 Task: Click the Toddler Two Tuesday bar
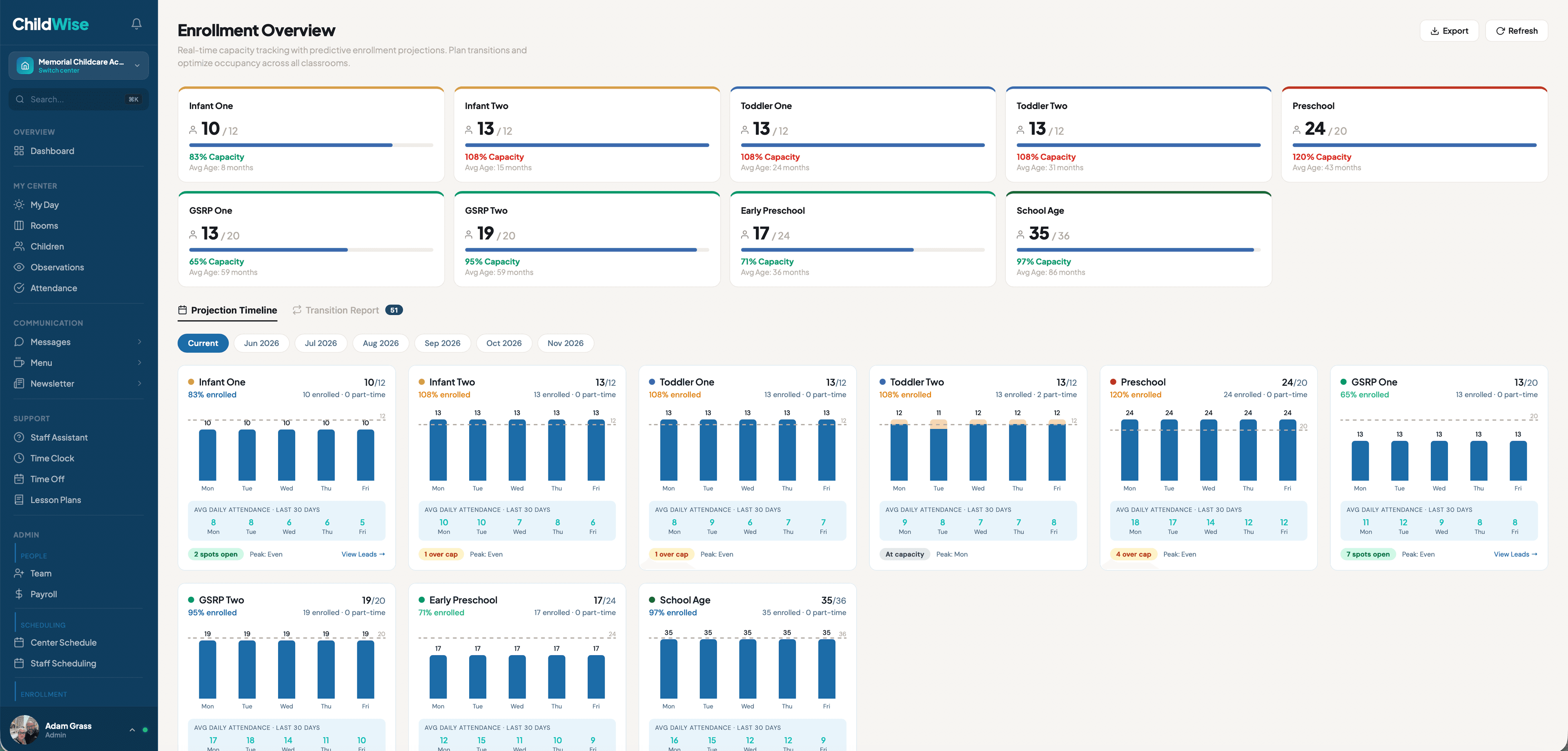tap(939, 450)
